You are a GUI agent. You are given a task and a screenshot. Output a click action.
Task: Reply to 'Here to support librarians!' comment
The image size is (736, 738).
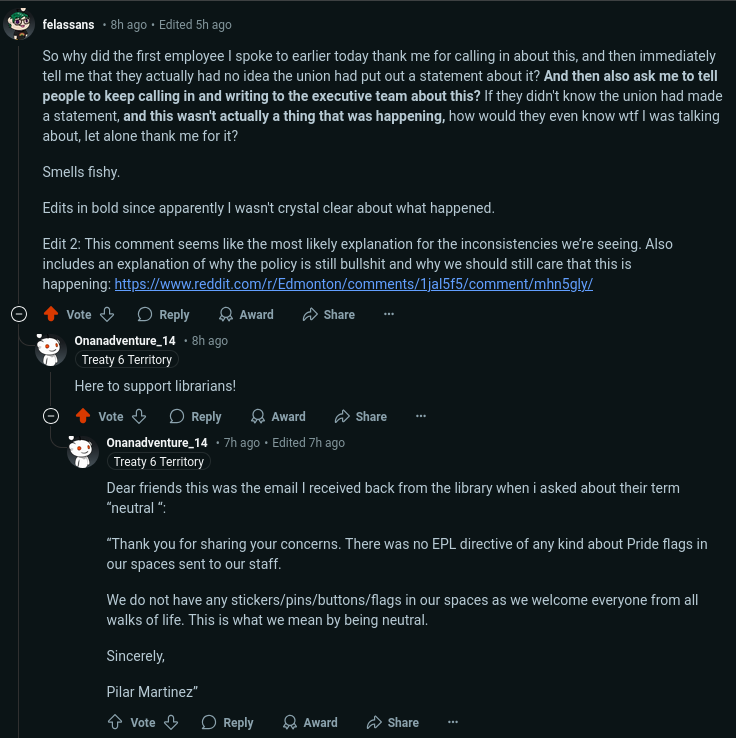point(195,416)
